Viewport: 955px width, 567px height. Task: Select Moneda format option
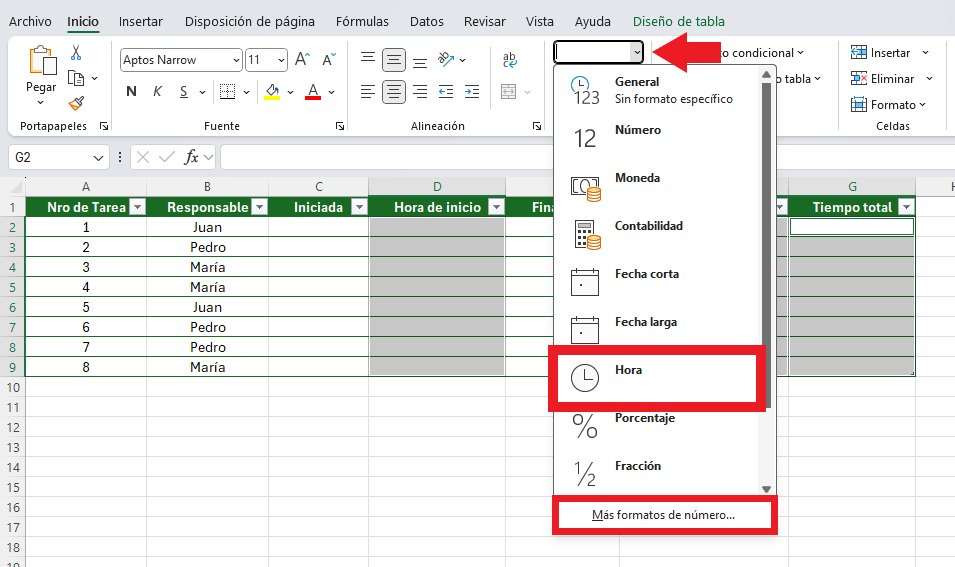pos(657,186)
